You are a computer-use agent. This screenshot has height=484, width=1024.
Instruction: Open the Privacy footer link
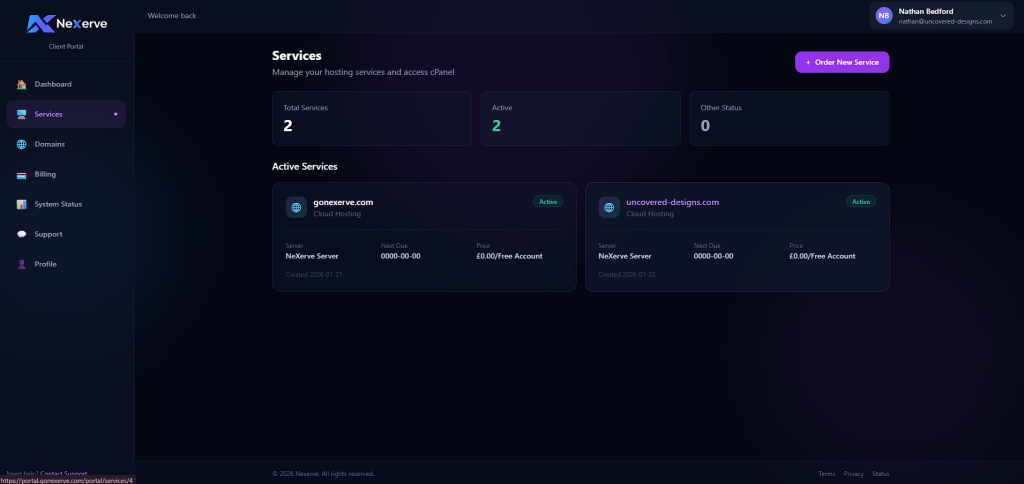click(853, 473)
